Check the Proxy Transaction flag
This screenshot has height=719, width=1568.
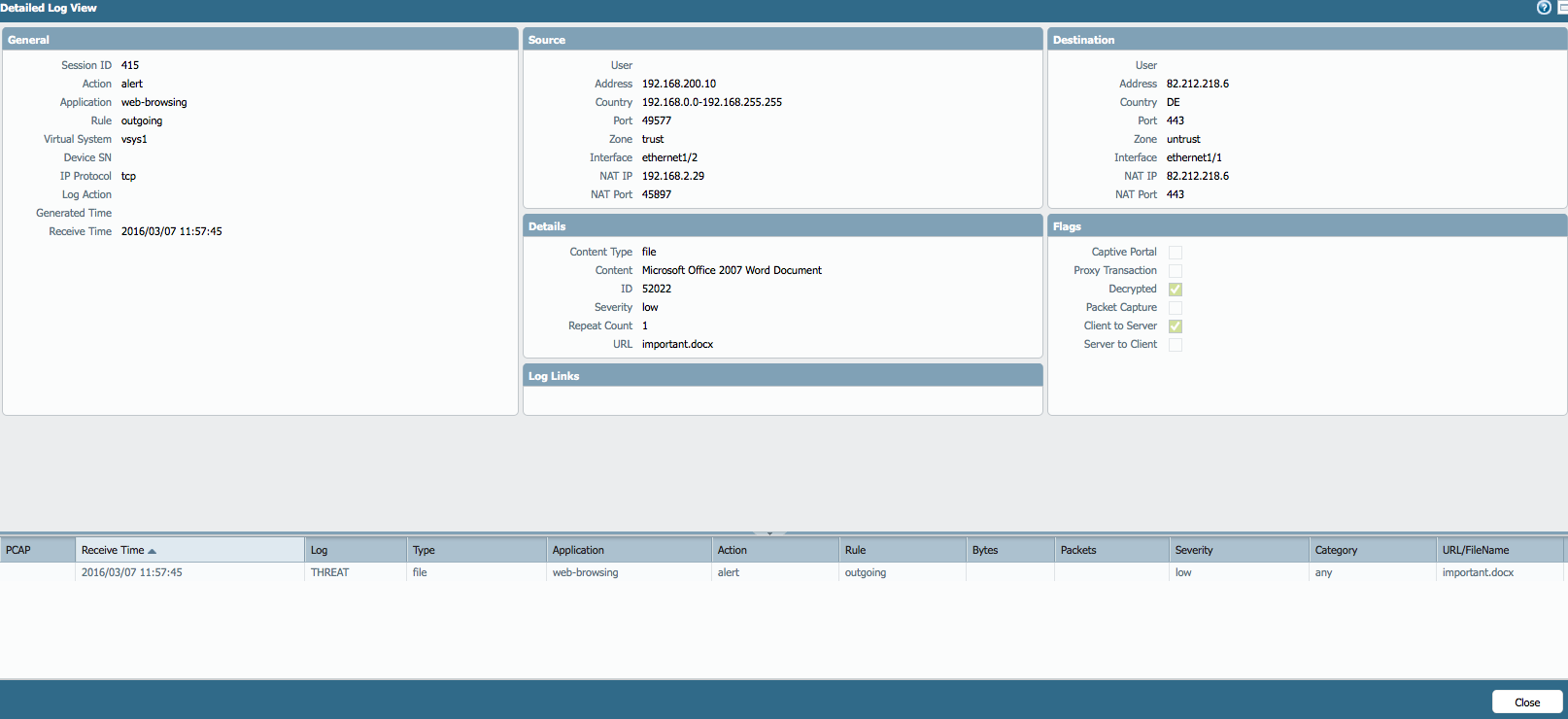click(1176, 271)
